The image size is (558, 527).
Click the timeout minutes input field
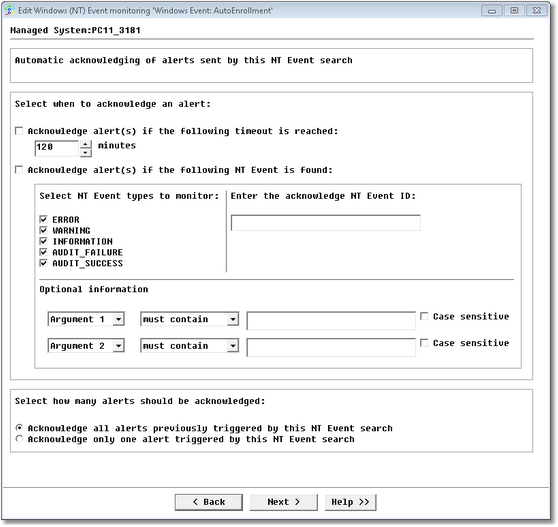(x=57, y=148)
